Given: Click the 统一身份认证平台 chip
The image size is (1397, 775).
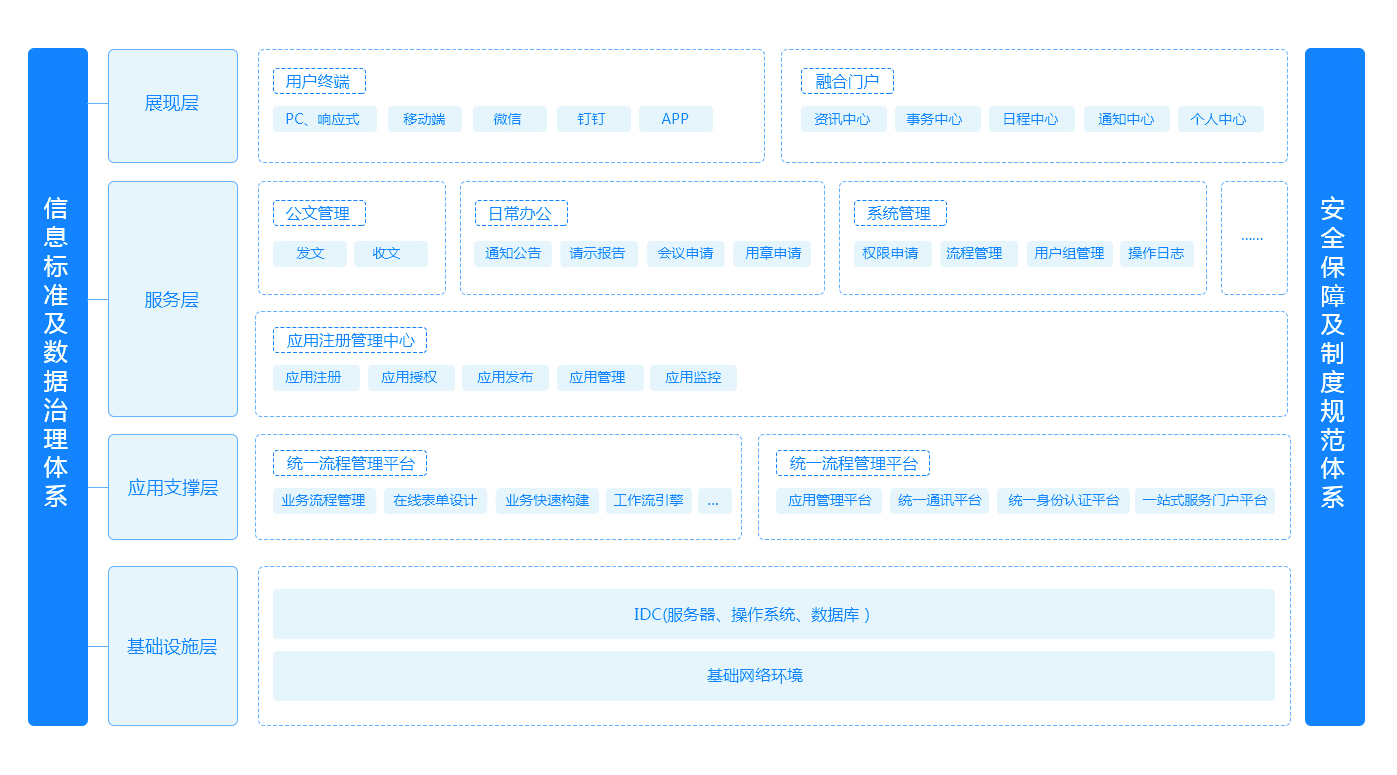Looking at the screenshot, I should (1063, 501).
